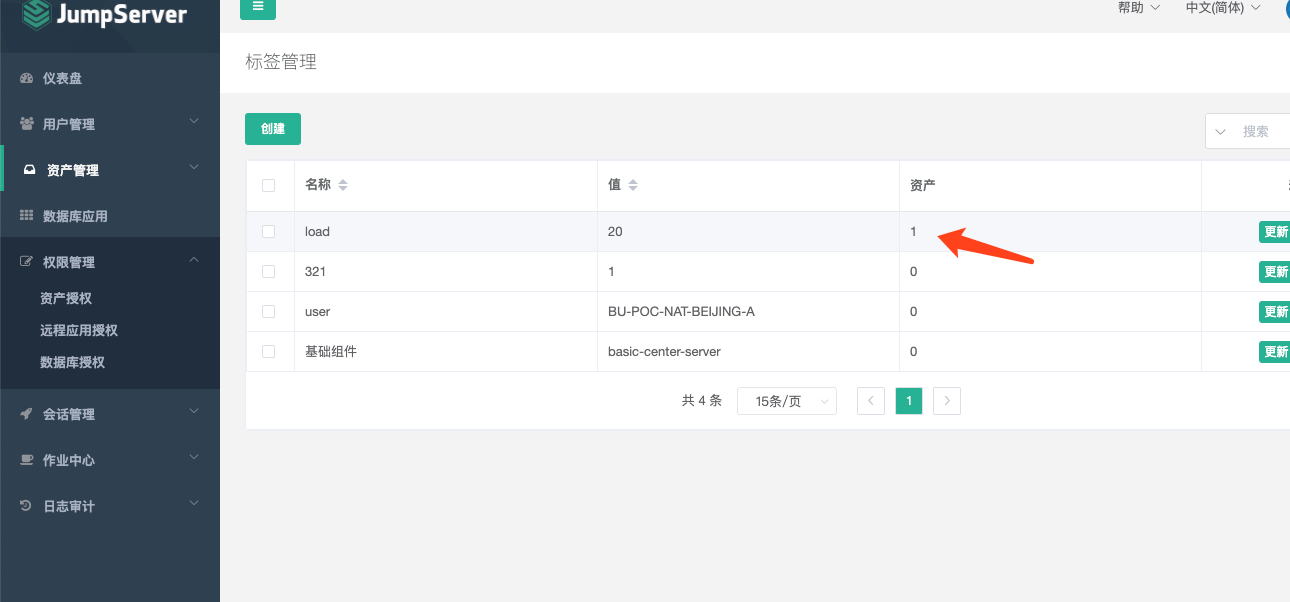Click the inbox icon beside 资产管理

pyautogui.click(x=30, y=170)
